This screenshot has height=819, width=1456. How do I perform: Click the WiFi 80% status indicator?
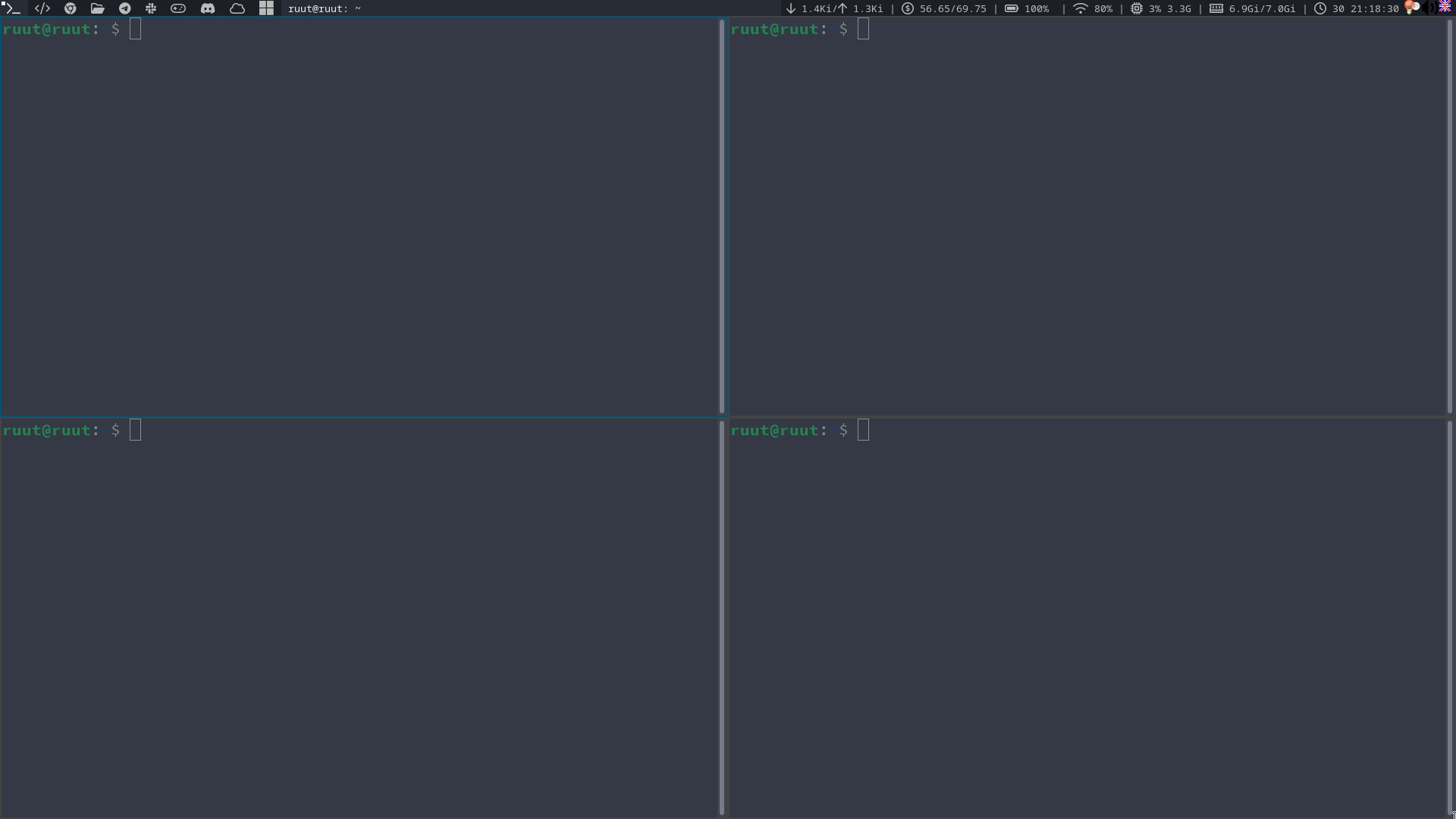point(1093,8)
